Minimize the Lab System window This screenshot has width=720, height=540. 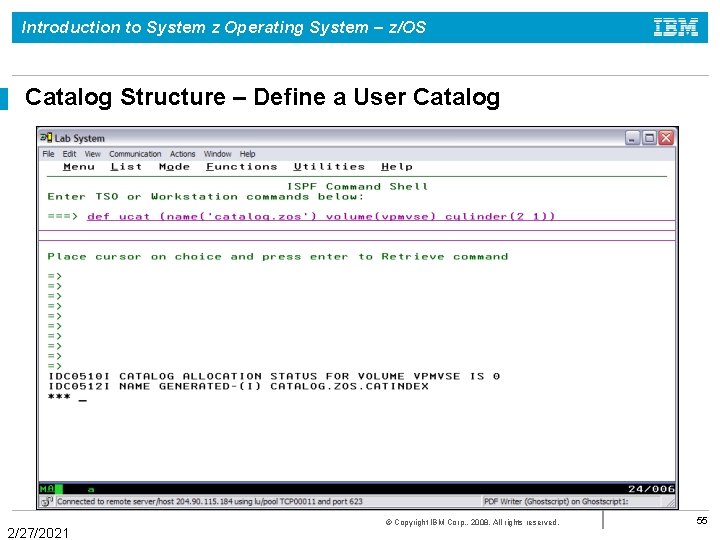pyautogui.click(x=632, y=138)
